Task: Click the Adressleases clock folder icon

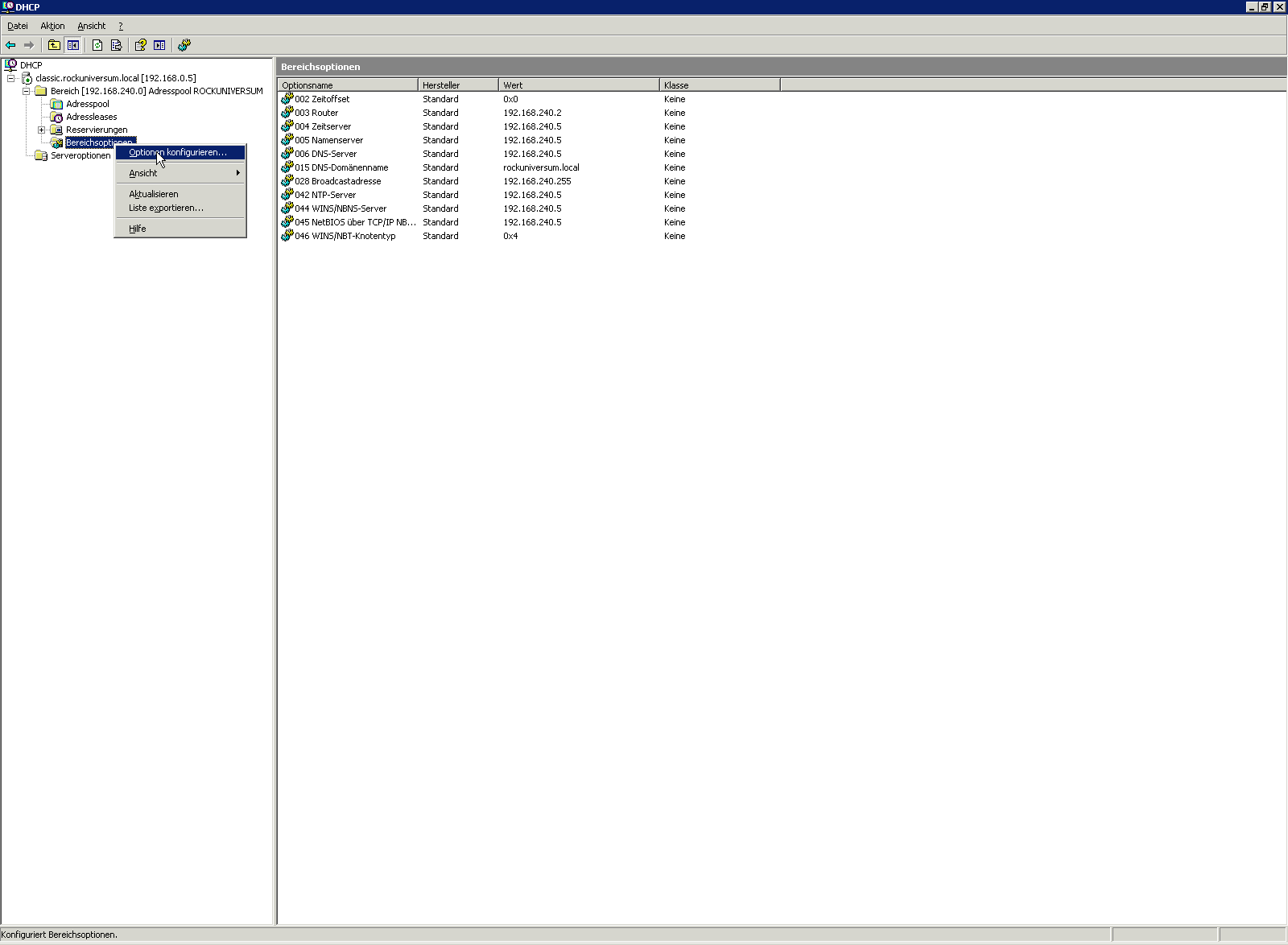Action: click(56, 117)
